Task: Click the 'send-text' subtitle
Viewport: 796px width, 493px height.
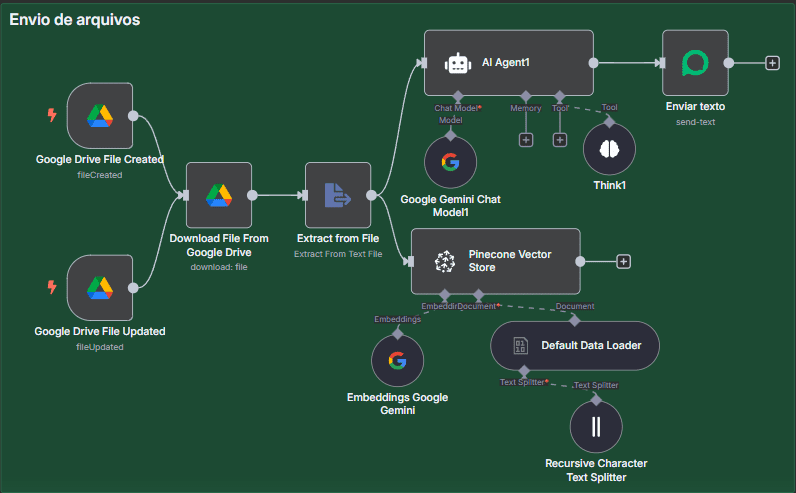Action: coord(695,122)
